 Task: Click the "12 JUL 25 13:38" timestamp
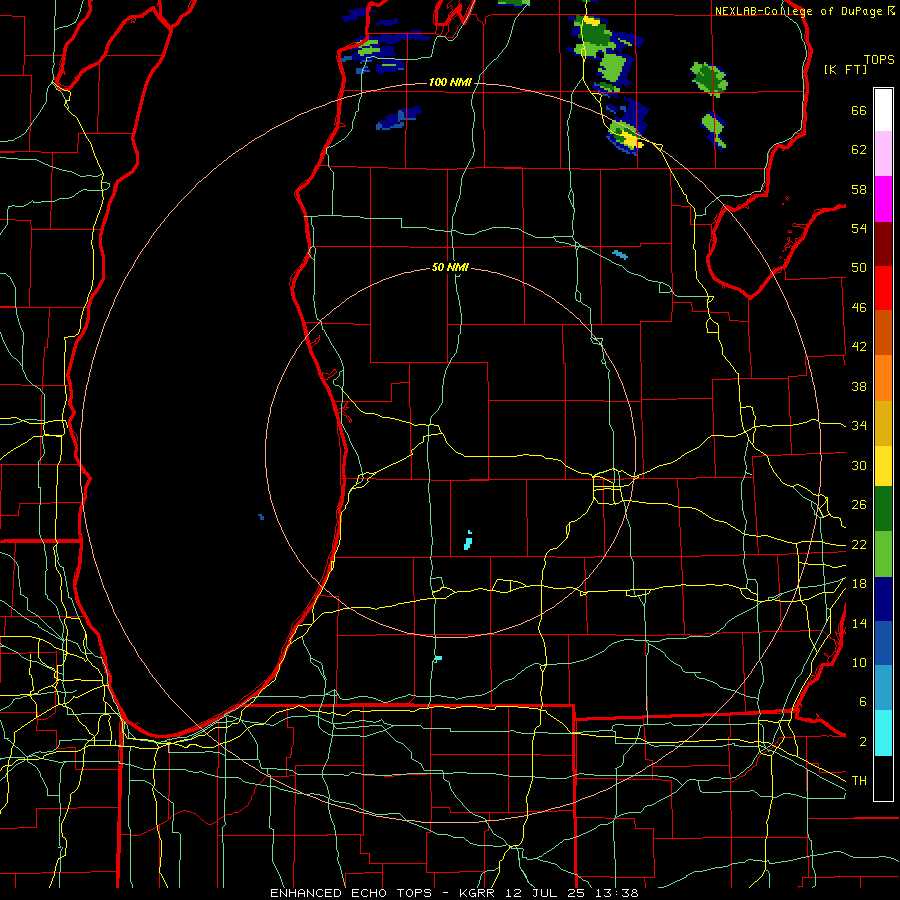click(572, 893)
